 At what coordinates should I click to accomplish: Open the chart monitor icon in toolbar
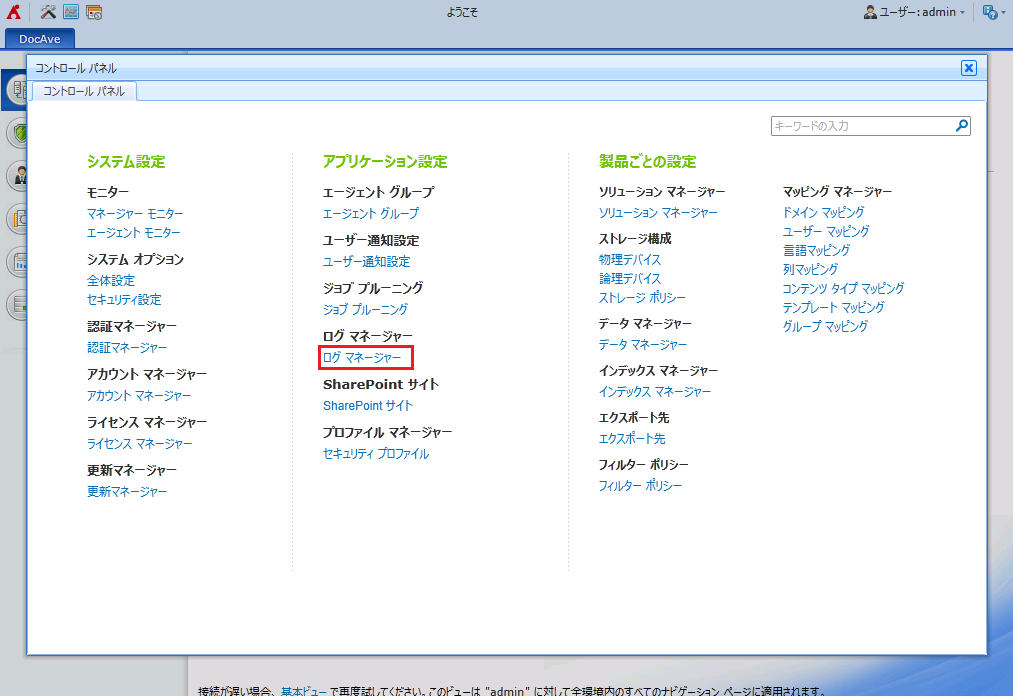click(x=71, y=13)
